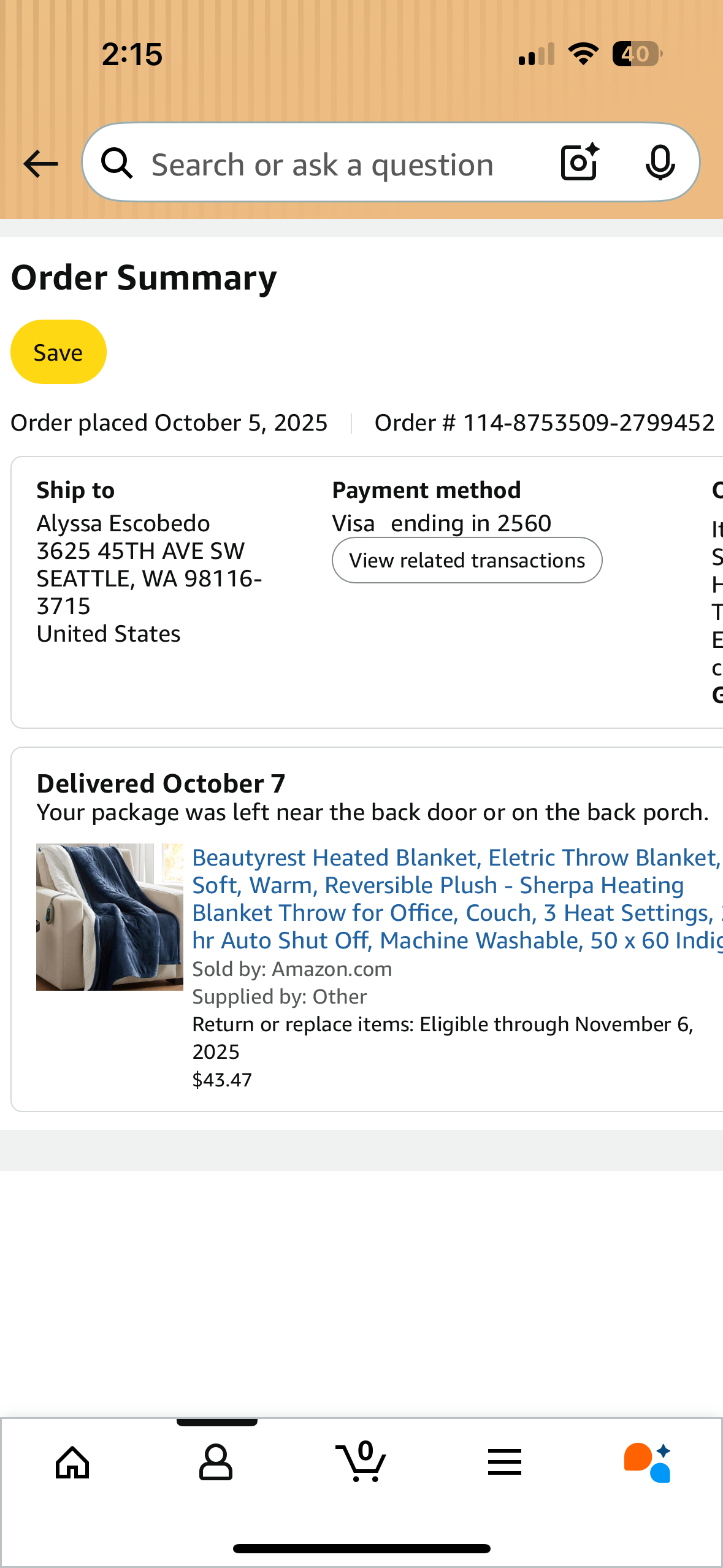The width and height of the screenshot is (723, 1568).
Task: Open the hamburger menu tab
Action: click(x=505, y=1462)
